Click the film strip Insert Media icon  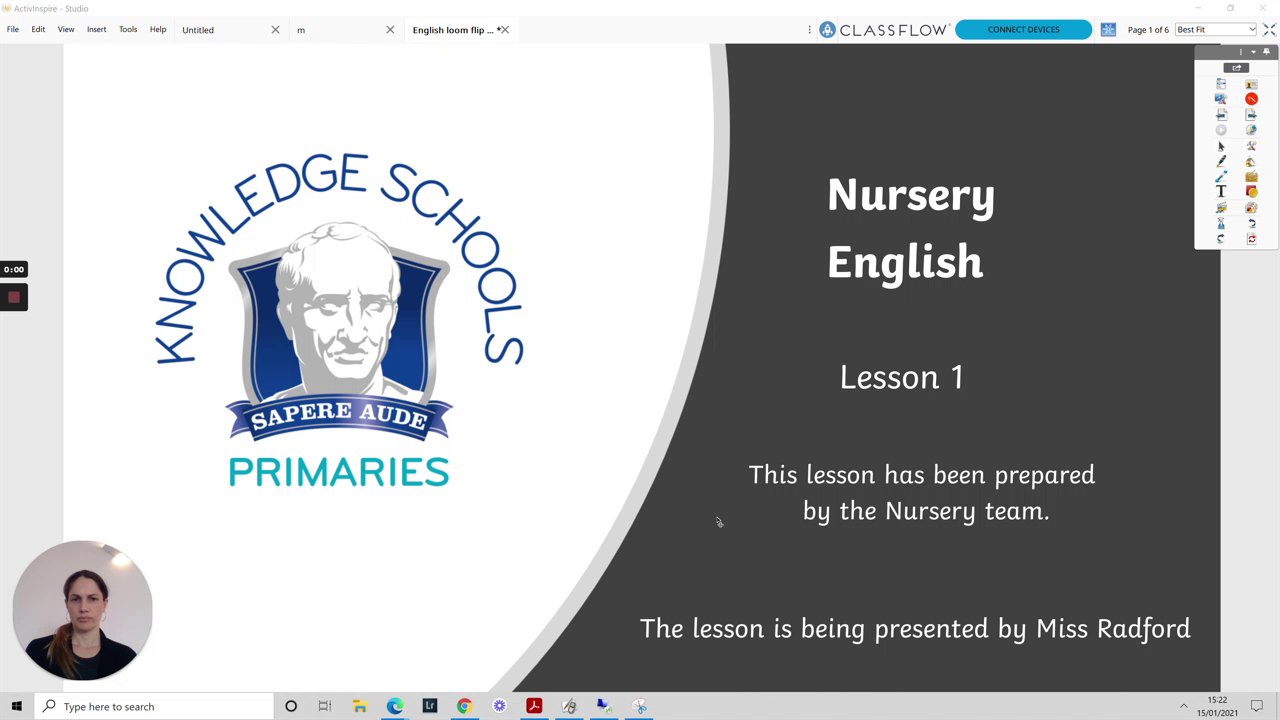[1221, 208]
